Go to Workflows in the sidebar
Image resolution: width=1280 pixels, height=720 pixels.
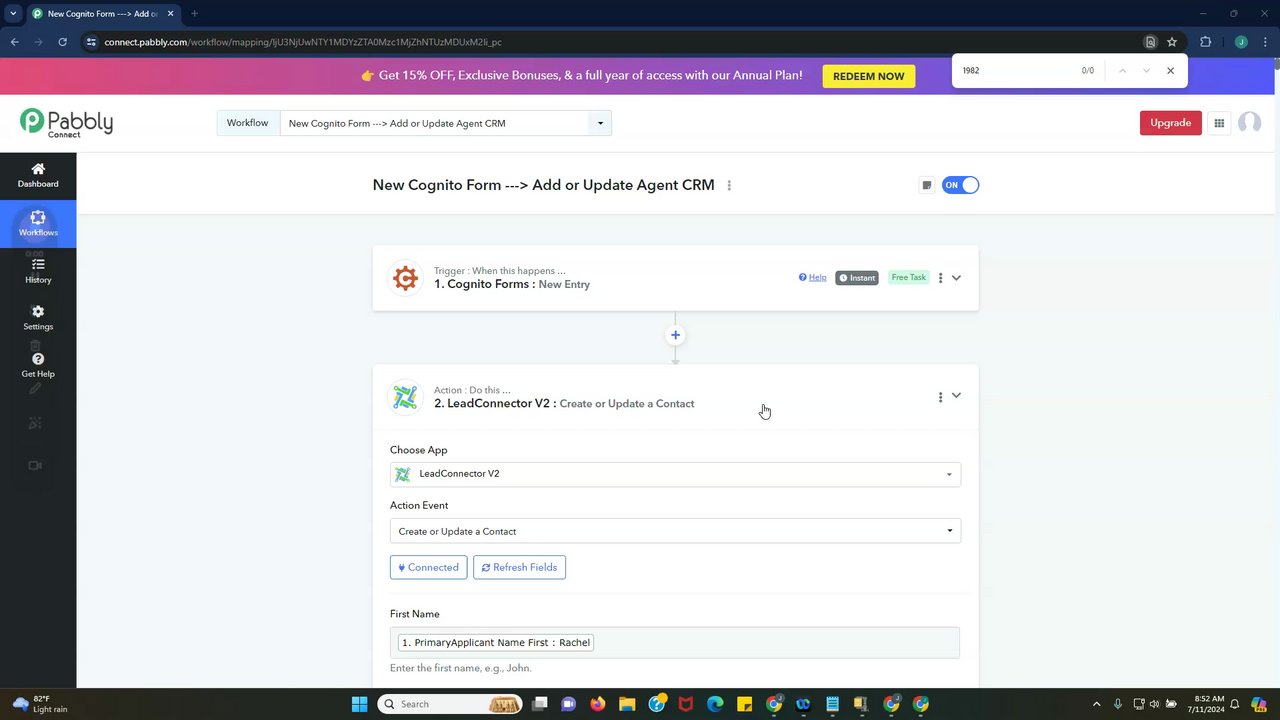tap(38, 223)
